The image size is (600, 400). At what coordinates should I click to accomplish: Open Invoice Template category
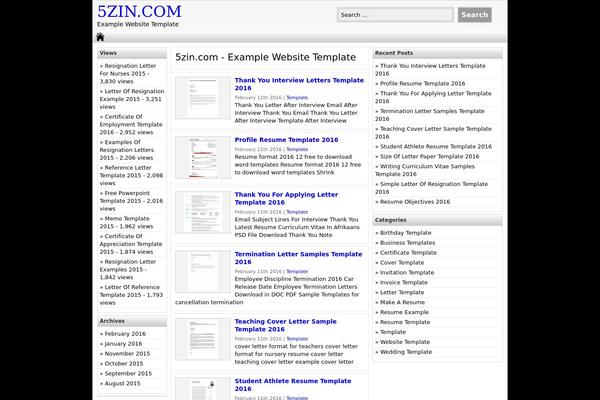point(404,282)
